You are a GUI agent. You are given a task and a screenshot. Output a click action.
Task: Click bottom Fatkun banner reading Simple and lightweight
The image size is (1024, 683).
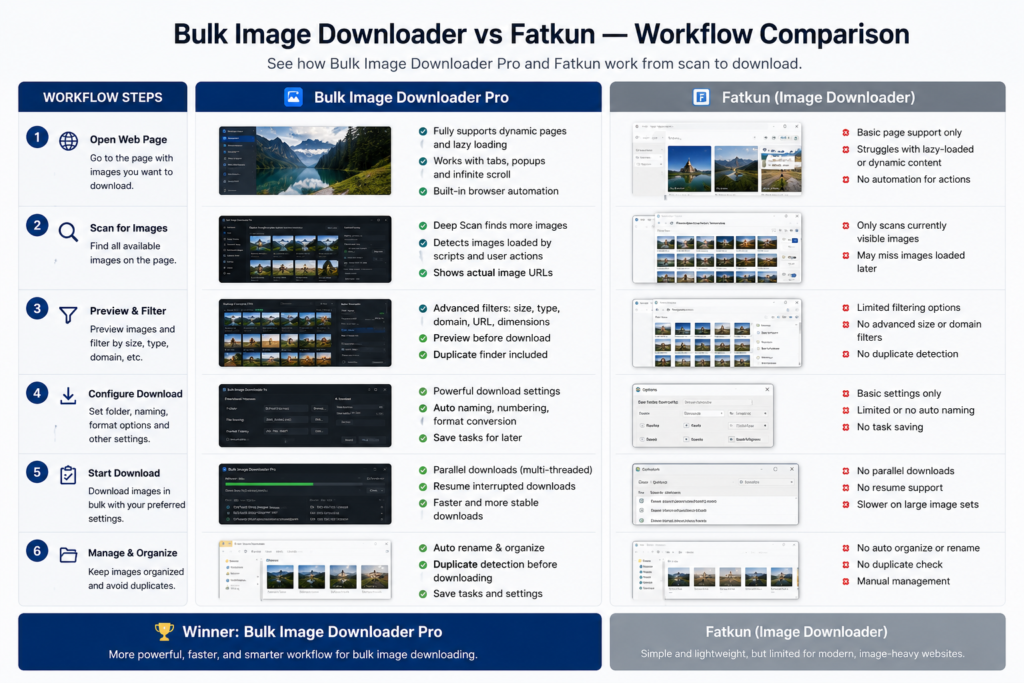(x=808, y=641)
